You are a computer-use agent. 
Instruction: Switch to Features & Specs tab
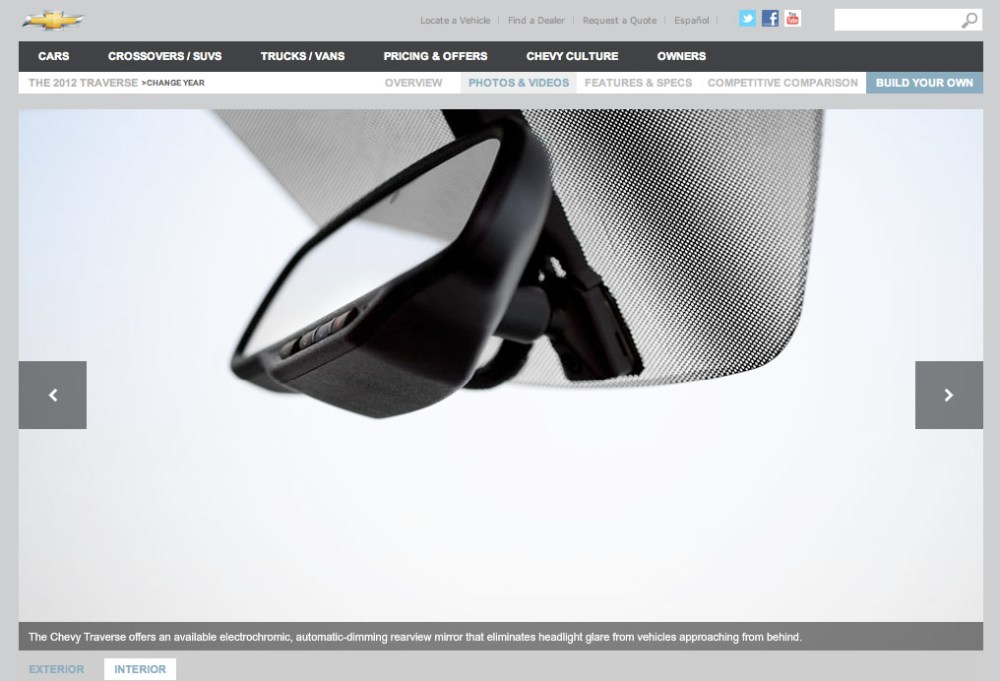(x=638, y=83)
